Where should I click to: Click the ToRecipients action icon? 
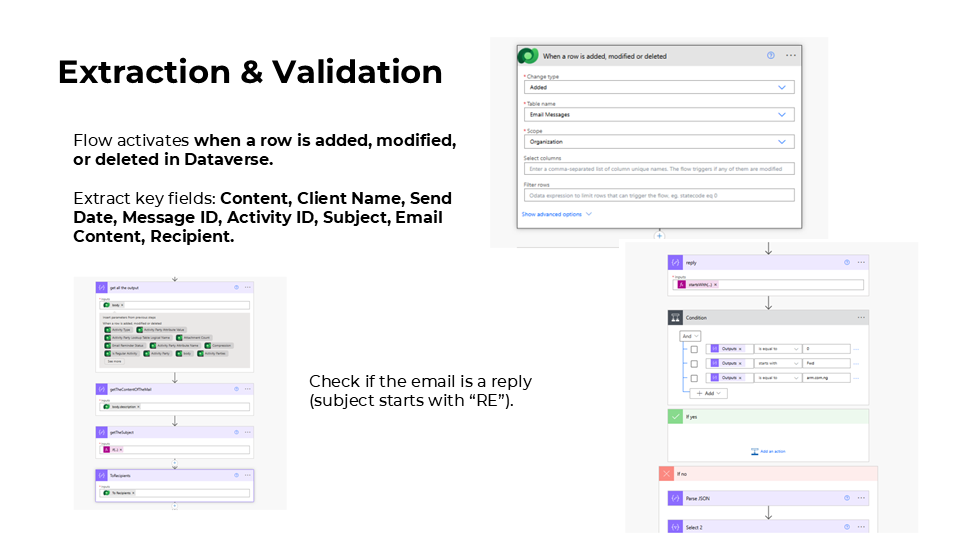click(x=102, y=475)
